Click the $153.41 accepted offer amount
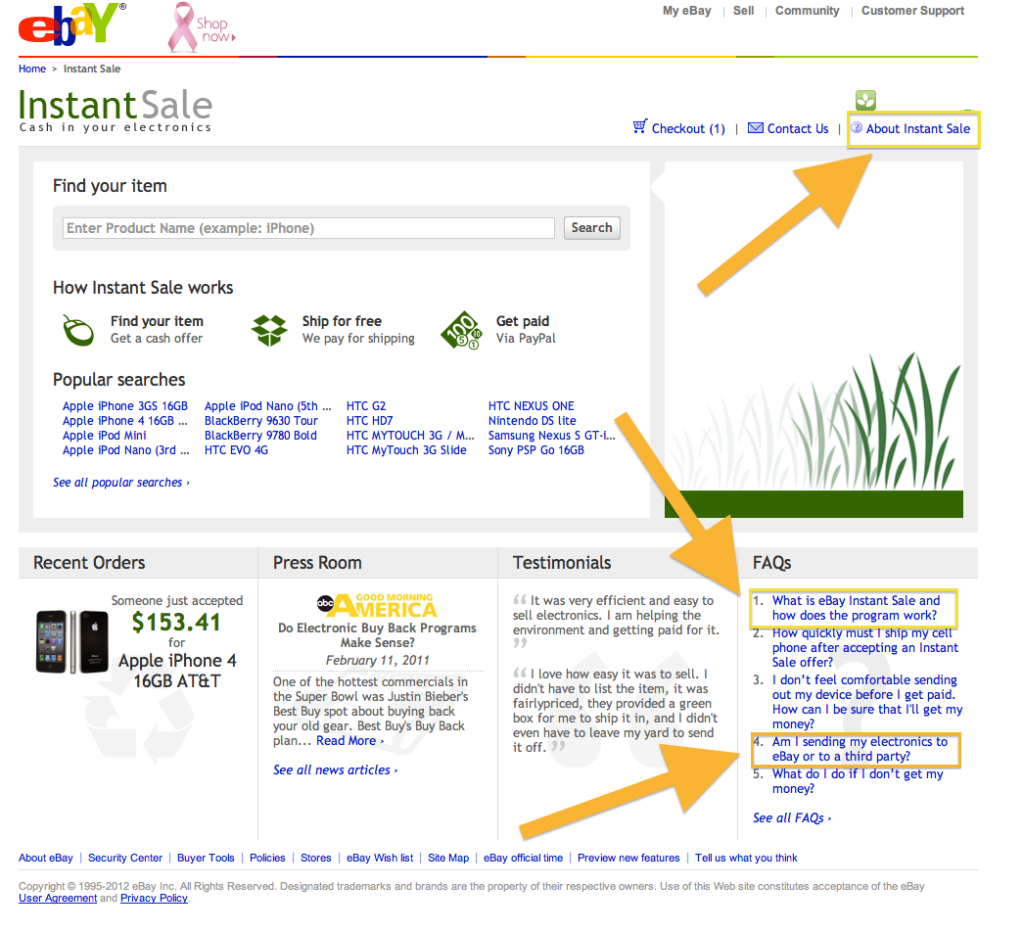 click(176, 622)
